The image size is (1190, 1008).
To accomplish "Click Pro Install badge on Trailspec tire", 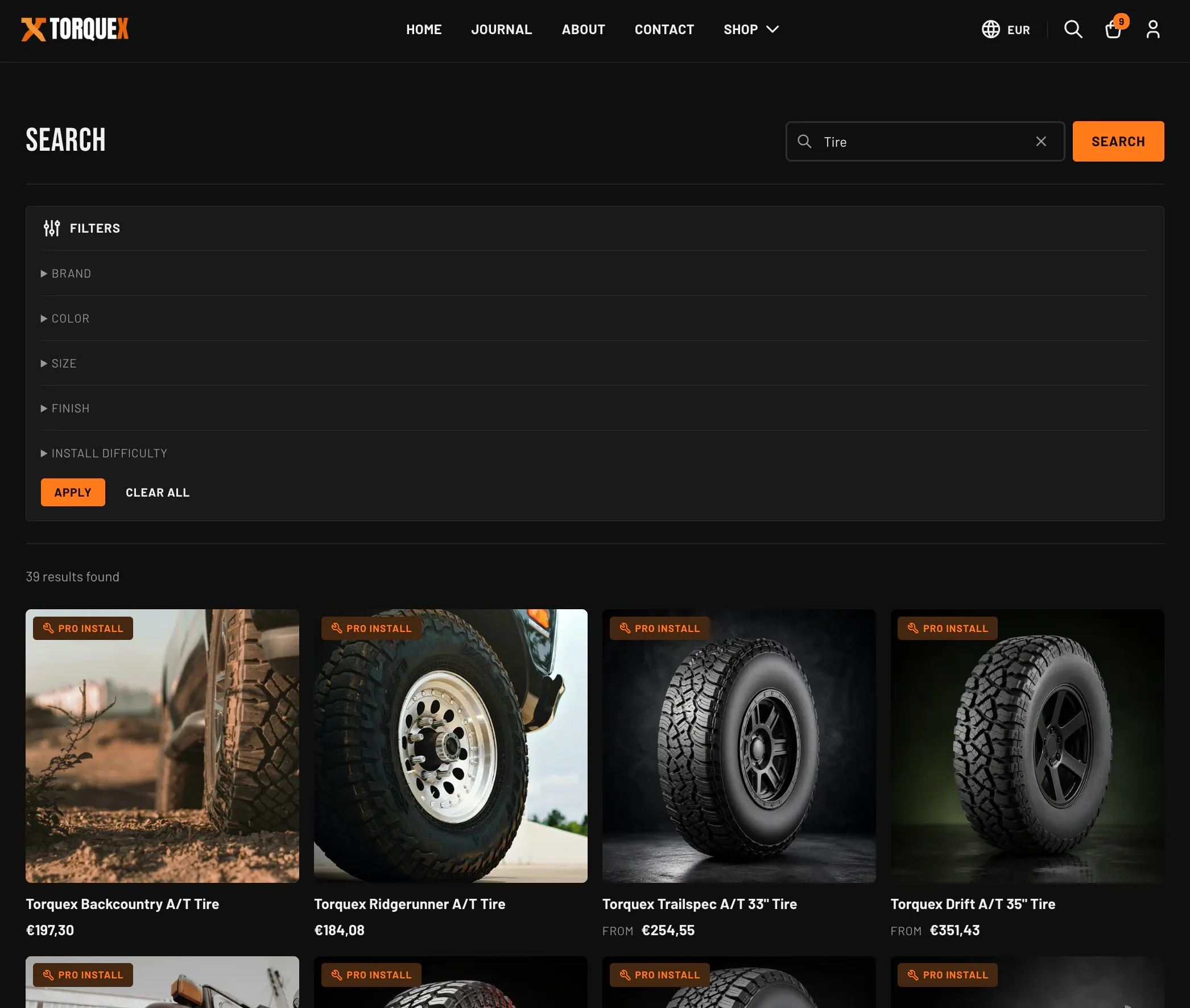I will click(659, 628).
